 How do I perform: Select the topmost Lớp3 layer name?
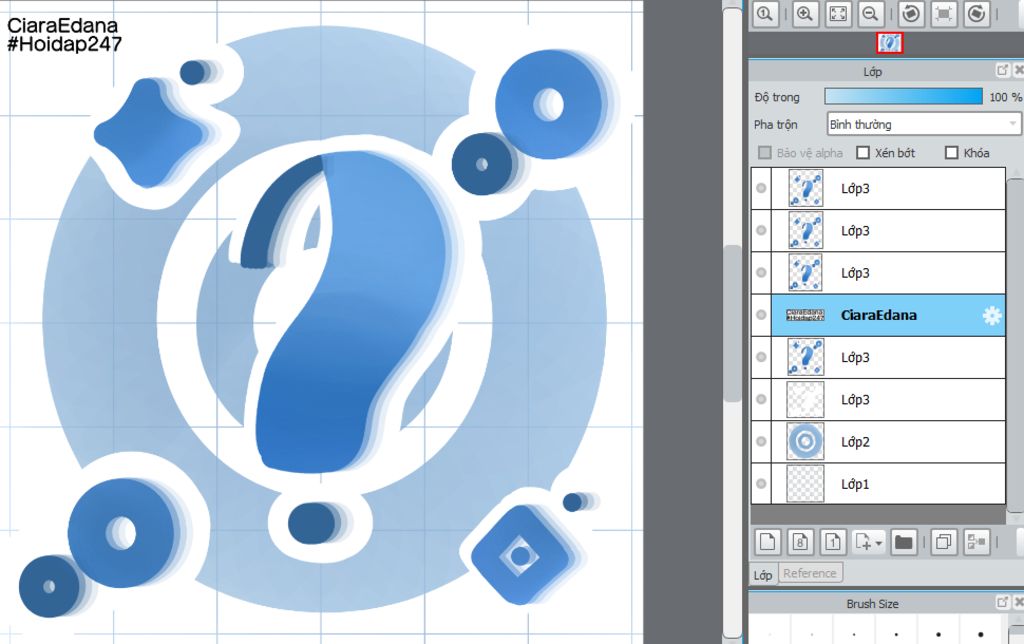(x=855, y=189)
